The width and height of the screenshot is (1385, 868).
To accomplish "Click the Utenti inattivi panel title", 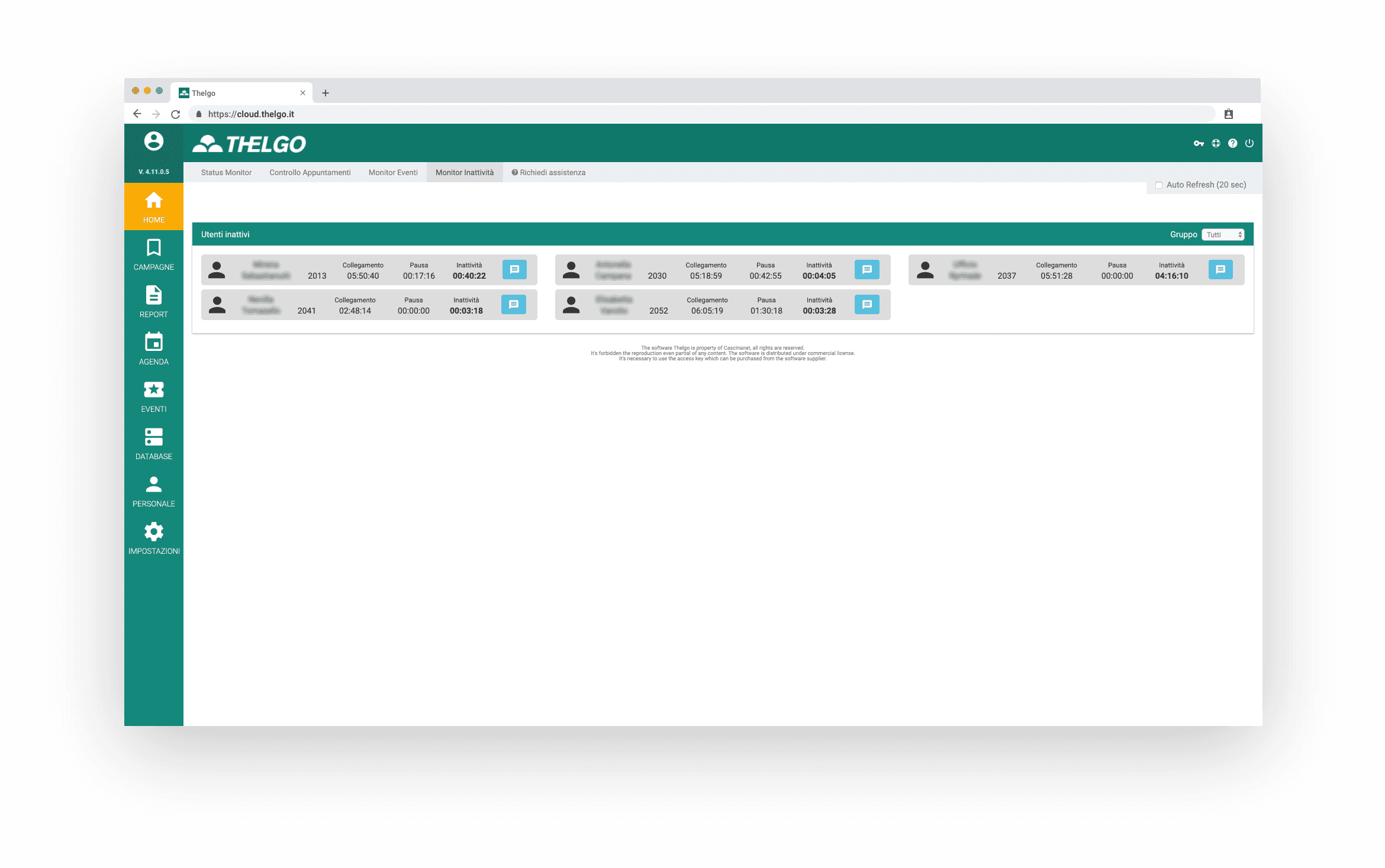I will tap(226, 234).
